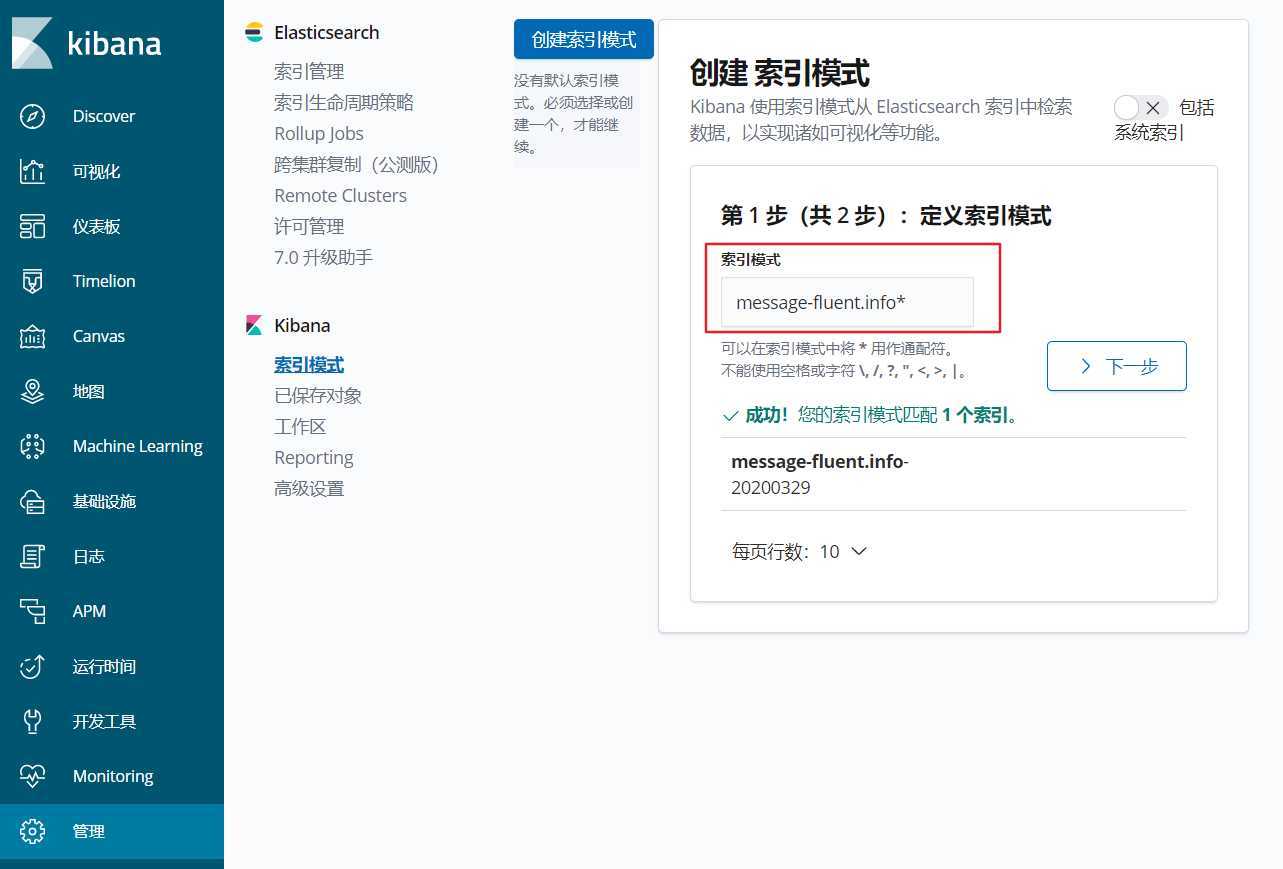Select 地图 label in sidebar
Viewport: 1283px width, 869px height.
pyautogui.click(x=89, y=391)
